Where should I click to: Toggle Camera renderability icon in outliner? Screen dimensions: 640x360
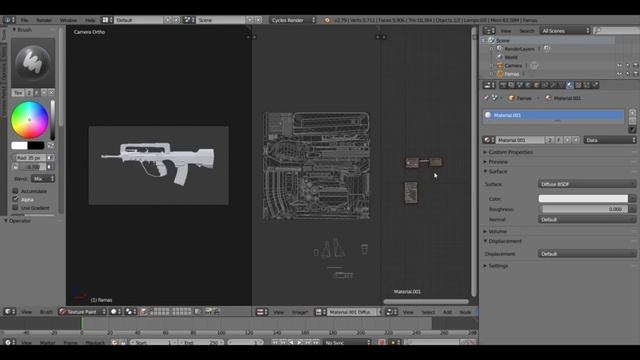click(636, 66)
